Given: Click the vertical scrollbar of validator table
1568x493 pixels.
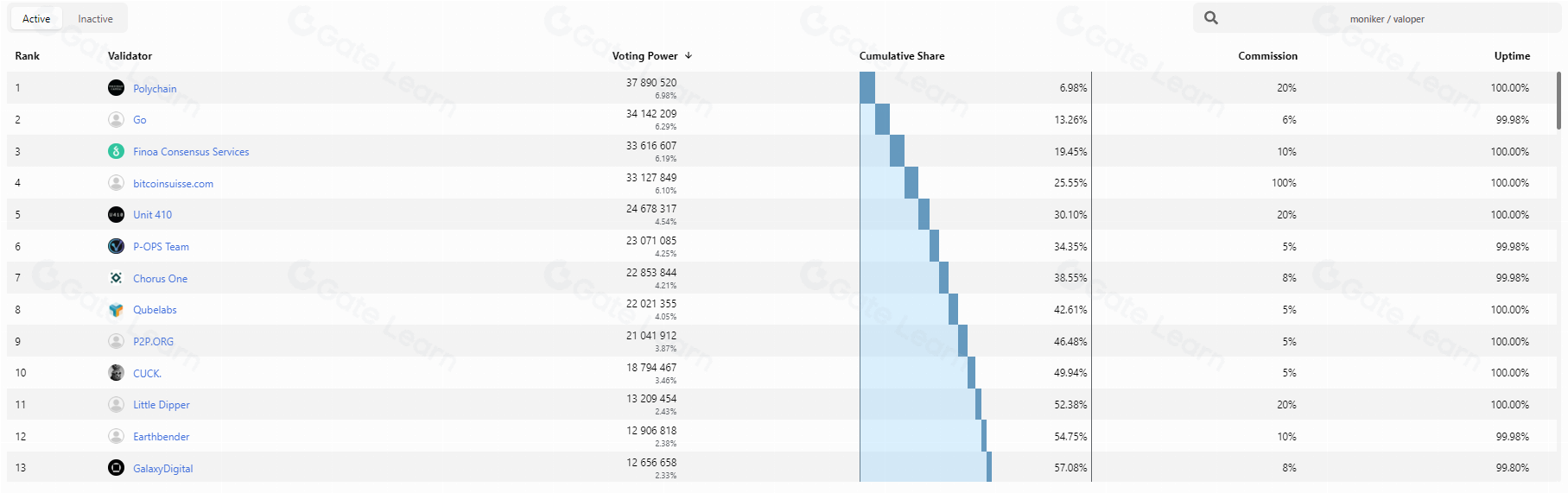Looking at the screenshot, I should (1558, 100).
